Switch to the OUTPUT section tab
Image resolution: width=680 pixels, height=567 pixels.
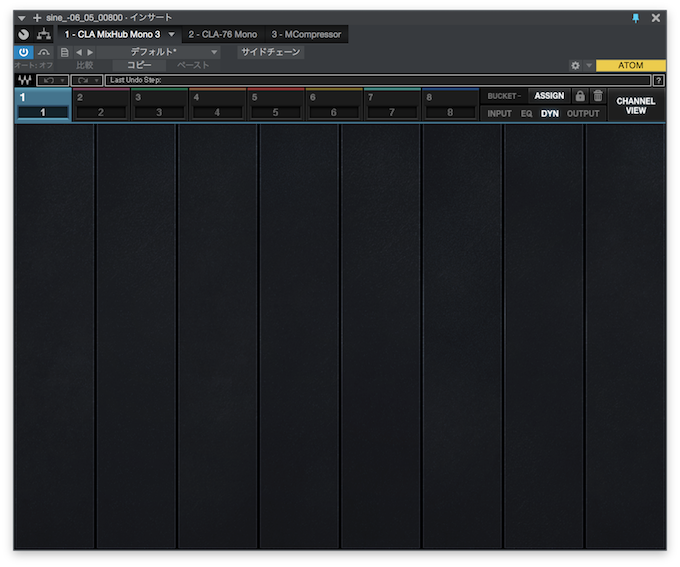click(x=583, y=114)
